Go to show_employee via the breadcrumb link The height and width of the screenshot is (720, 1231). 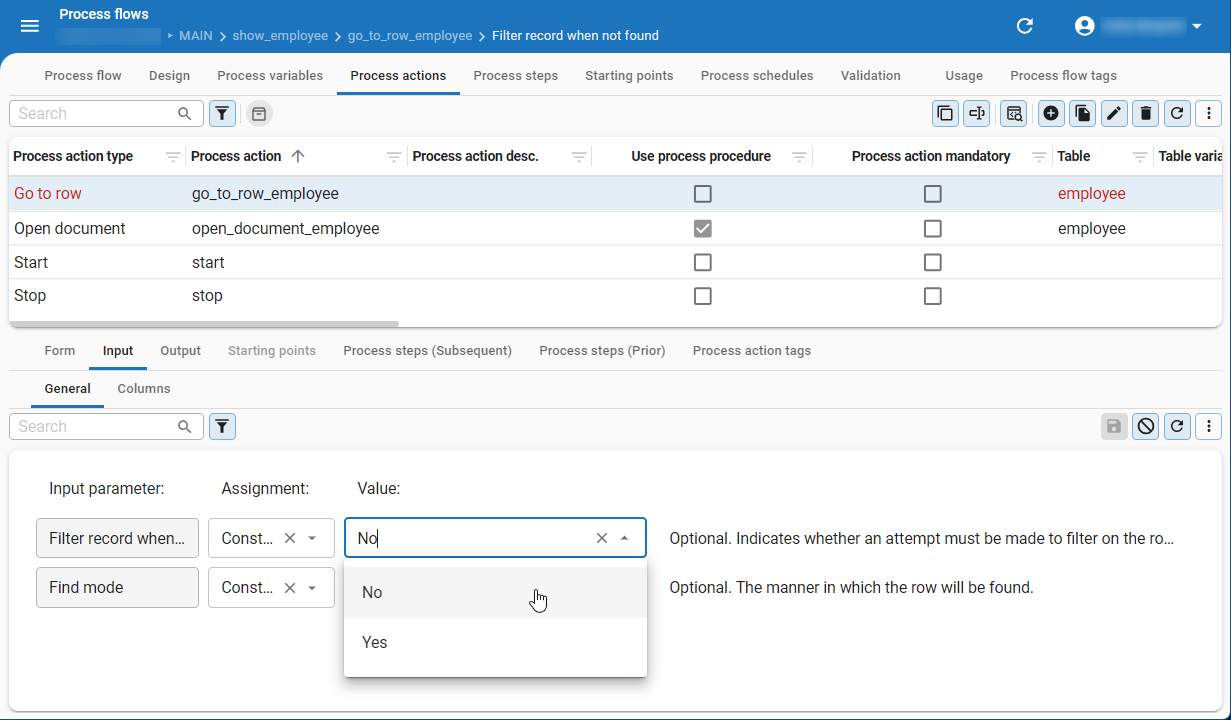[x=280, y=34]
